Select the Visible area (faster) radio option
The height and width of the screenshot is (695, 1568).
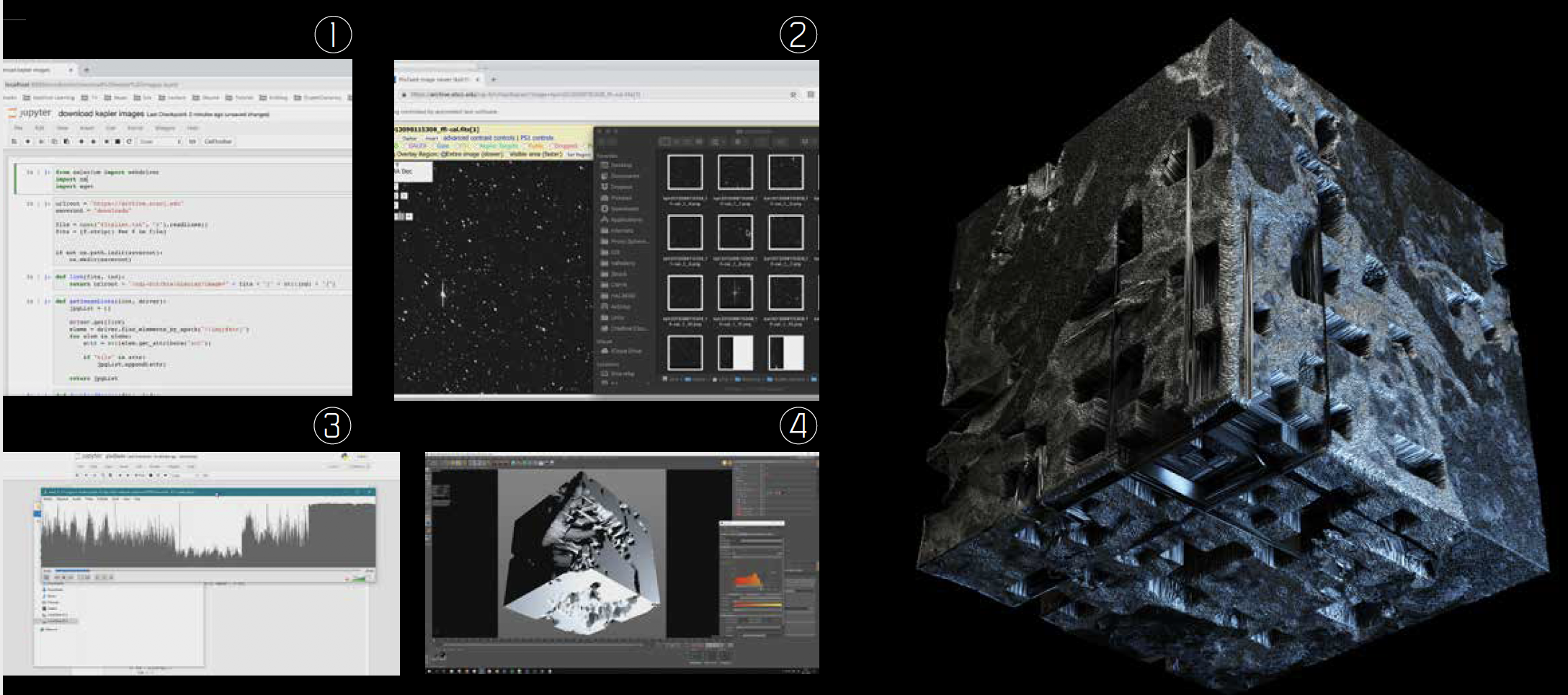[535, 154]
